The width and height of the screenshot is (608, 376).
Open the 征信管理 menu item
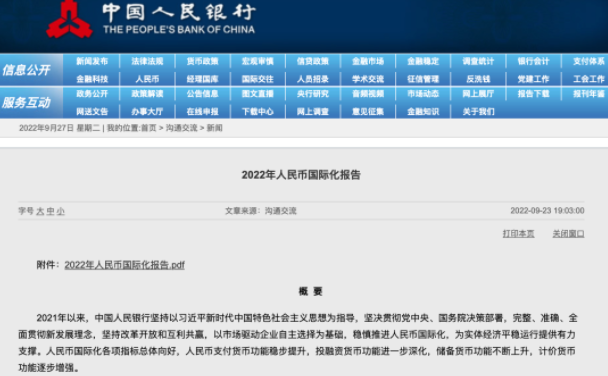coord(423,79)
